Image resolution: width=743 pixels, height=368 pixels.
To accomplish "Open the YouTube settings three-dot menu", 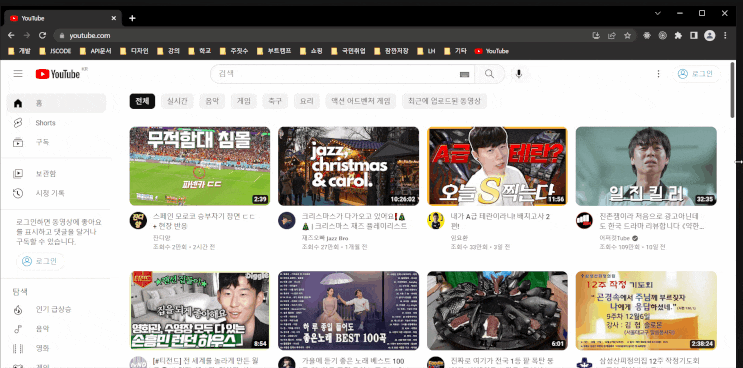I will 658,74.
